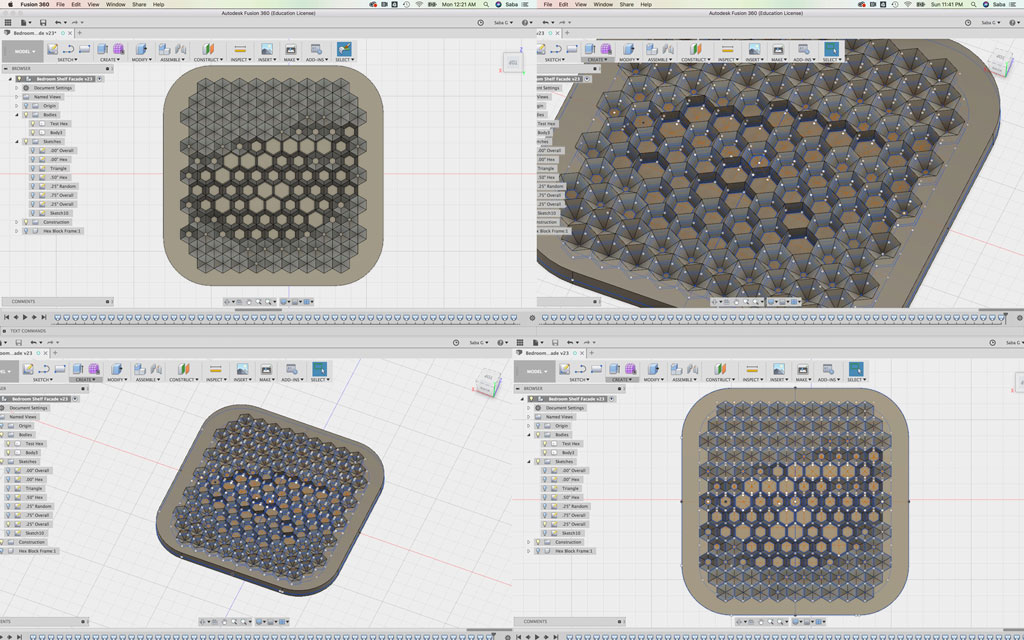Click the Measure icon above INSPECT in top-left window
The image size is (1024, 640).
240,48
